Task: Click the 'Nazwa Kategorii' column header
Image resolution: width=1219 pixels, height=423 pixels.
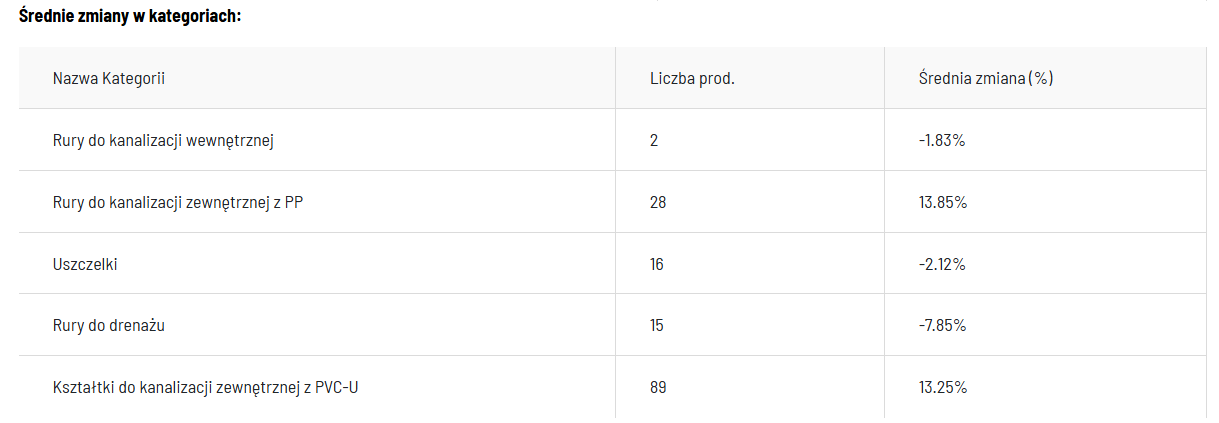Action: click(108, 79)
